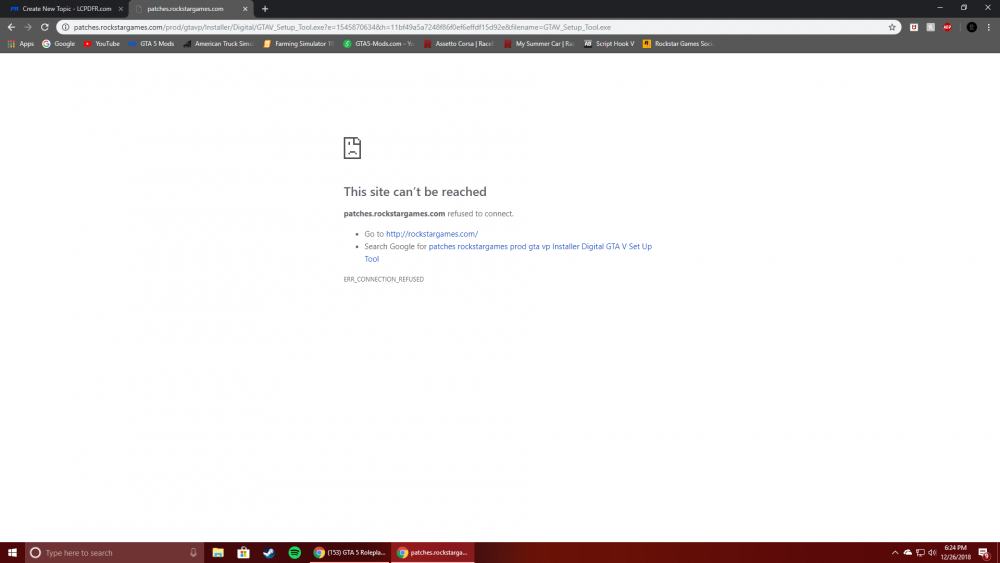Open a new tab with the plus button
The image size is (1000, 563).
click(x=265, y=9)
